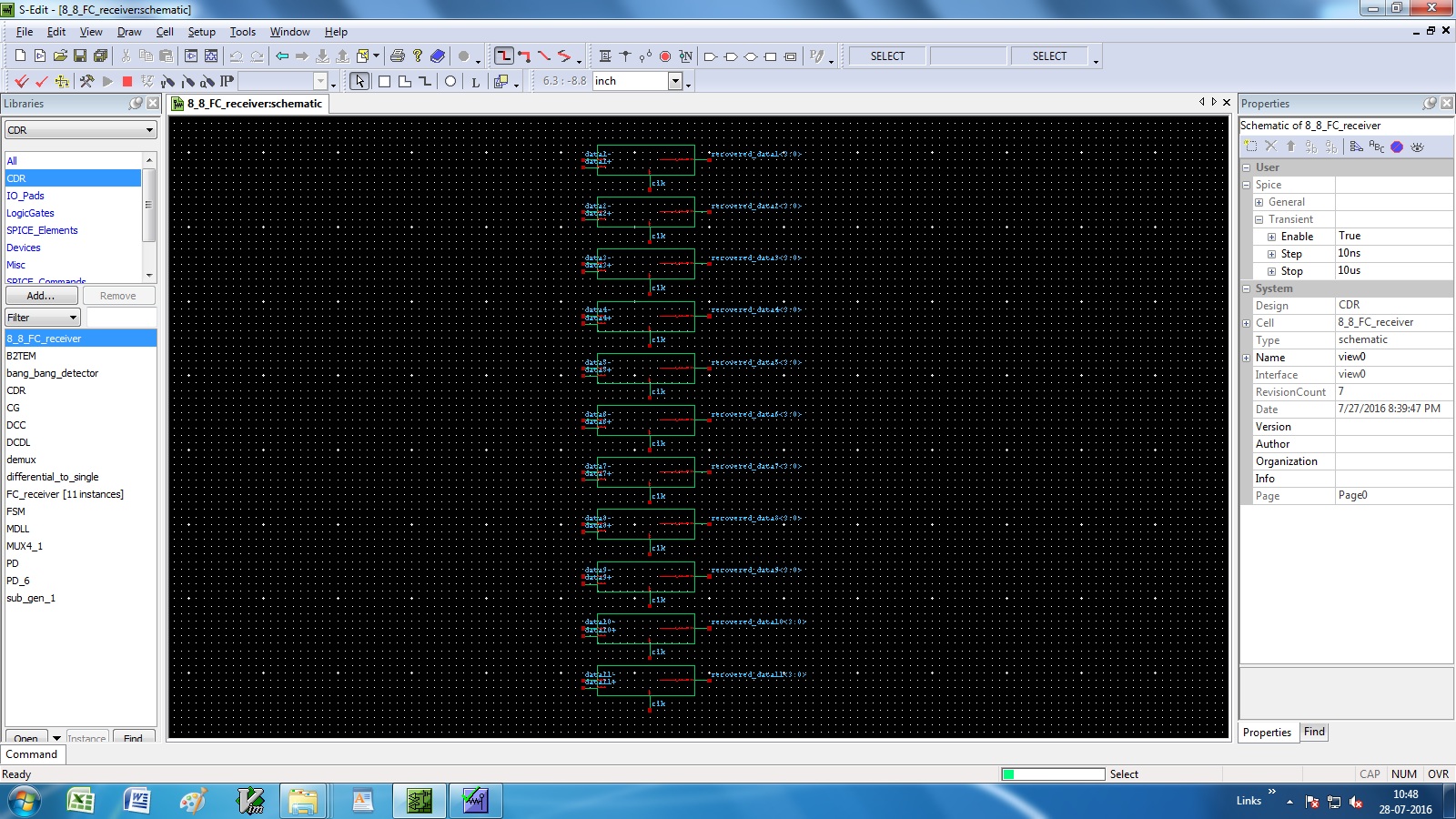Open the inch units dropdown
1456x819 pixels.
point(675,81)
